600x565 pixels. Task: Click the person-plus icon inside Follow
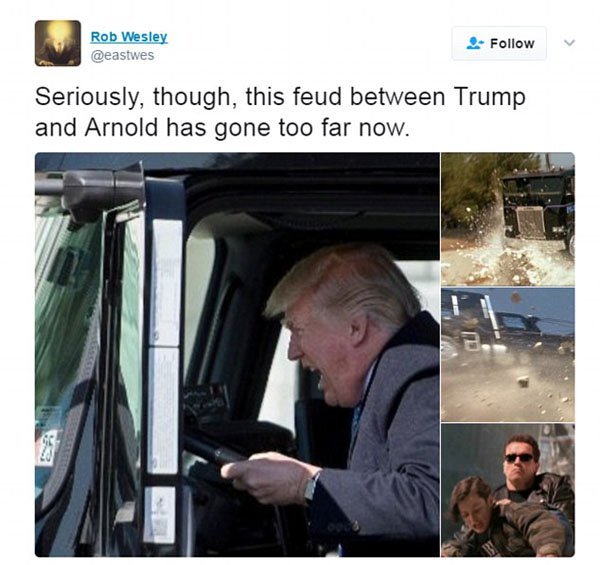pos(475,43)
